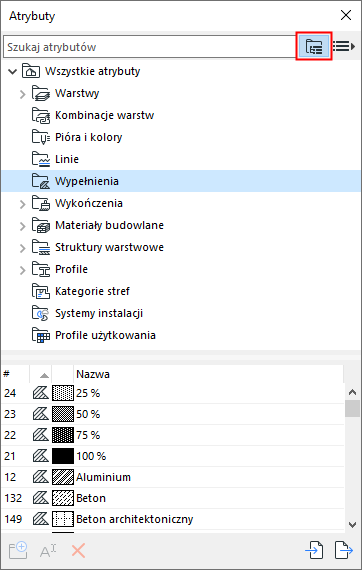Click index 132 in the Beton row
The height and width of the screenshot is (570, 362).
[13, 498]
